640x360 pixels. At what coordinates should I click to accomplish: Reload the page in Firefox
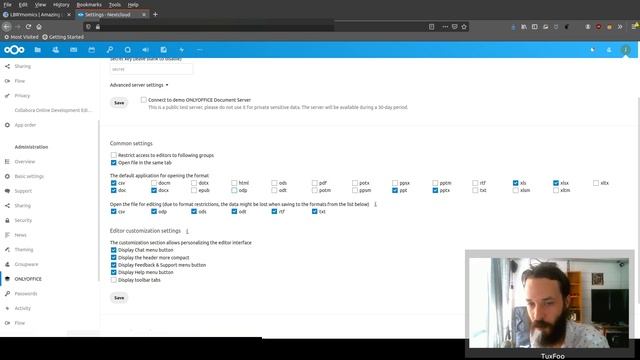[x=28, y=27]
